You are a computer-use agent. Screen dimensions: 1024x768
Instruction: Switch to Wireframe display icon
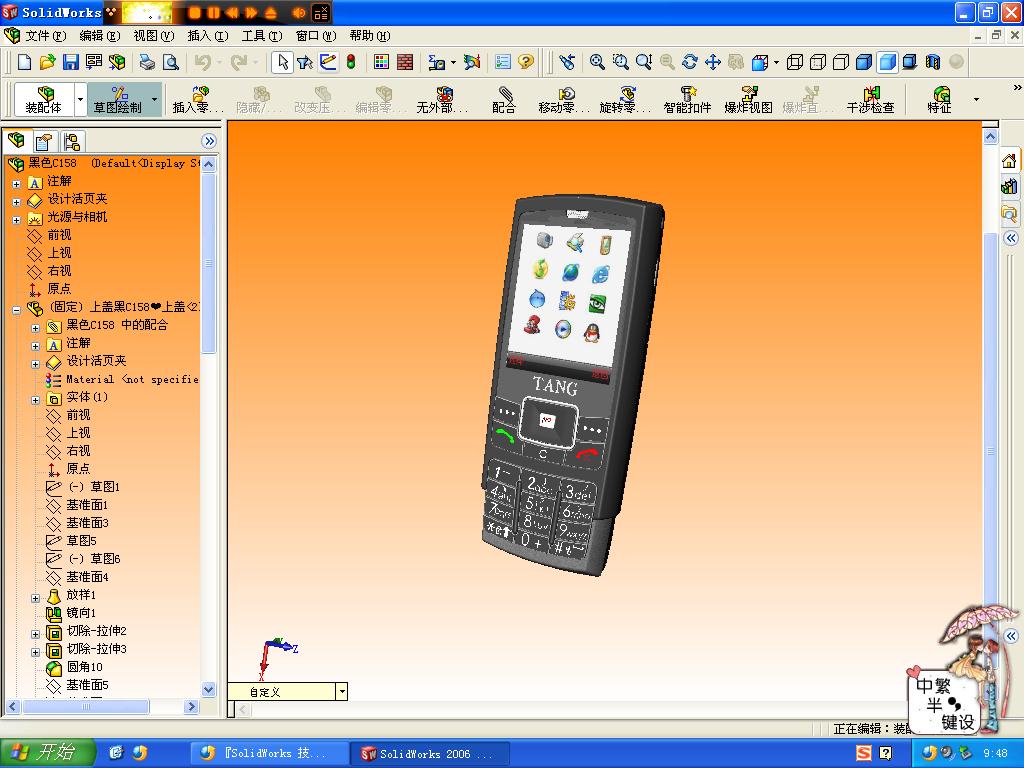[795, 62]
